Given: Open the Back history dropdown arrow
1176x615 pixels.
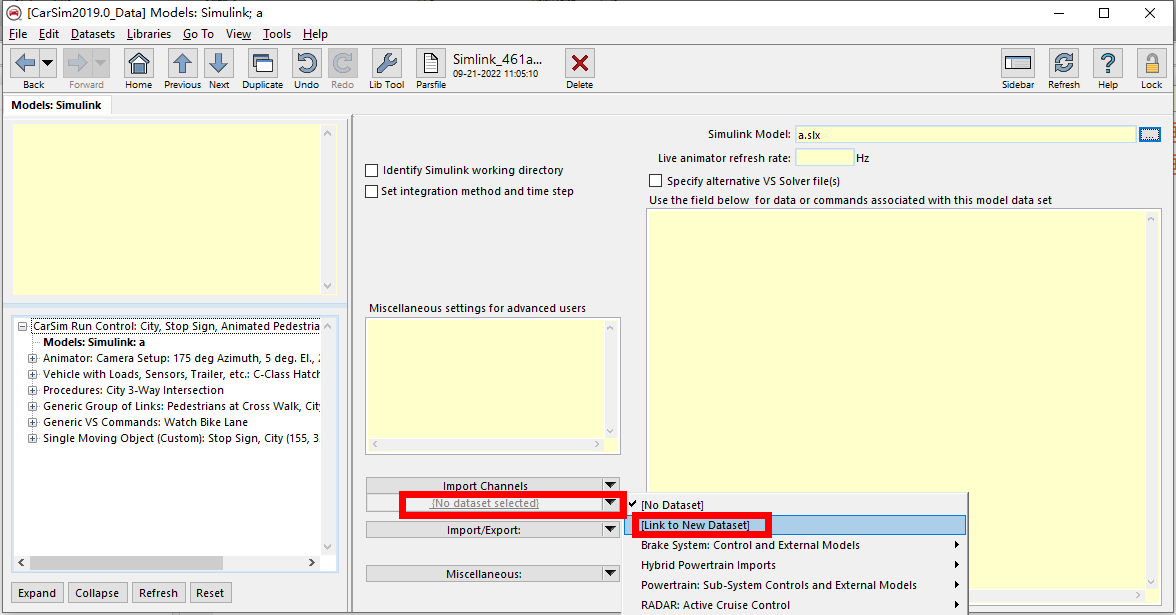Looking at the screenshot, I should (47, 63).
